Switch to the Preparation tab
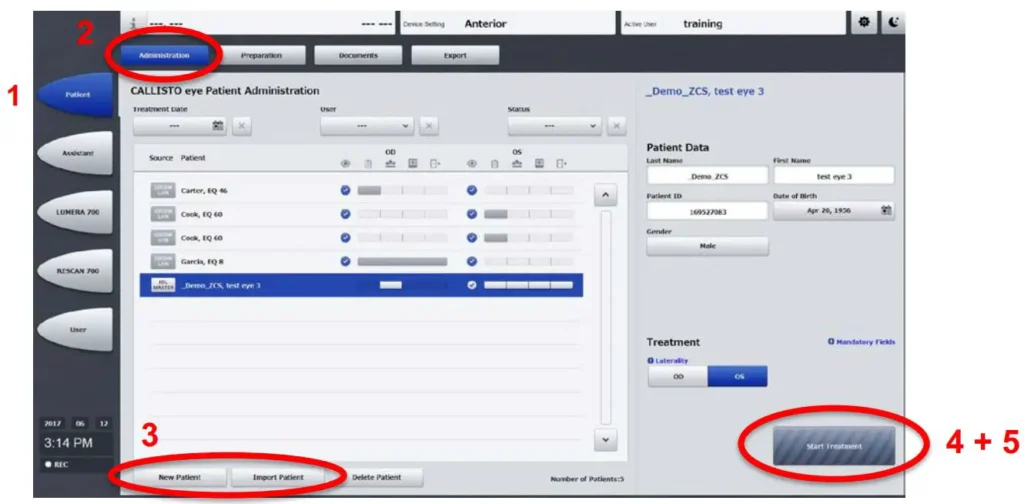This screenshot has height=504, width=1024. coord(261,55)
